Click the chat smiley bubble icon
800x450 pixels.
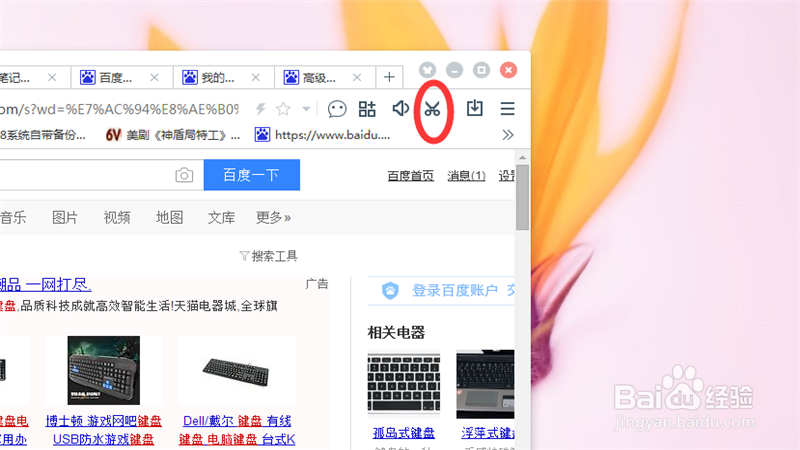pos(337,109)
